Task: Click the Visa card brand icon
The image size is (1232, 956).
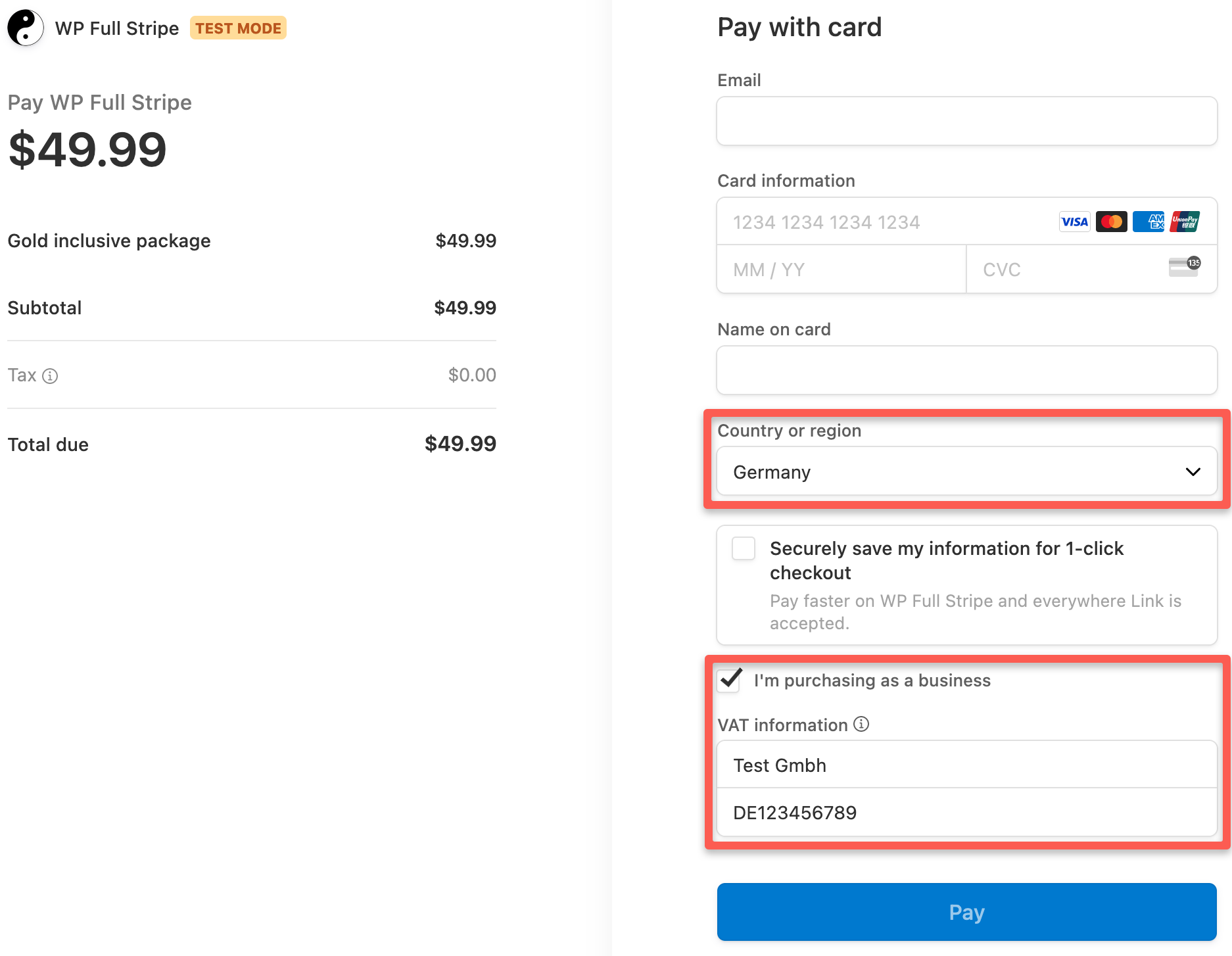Action: pyautogui.click(x=1074, y=222)
